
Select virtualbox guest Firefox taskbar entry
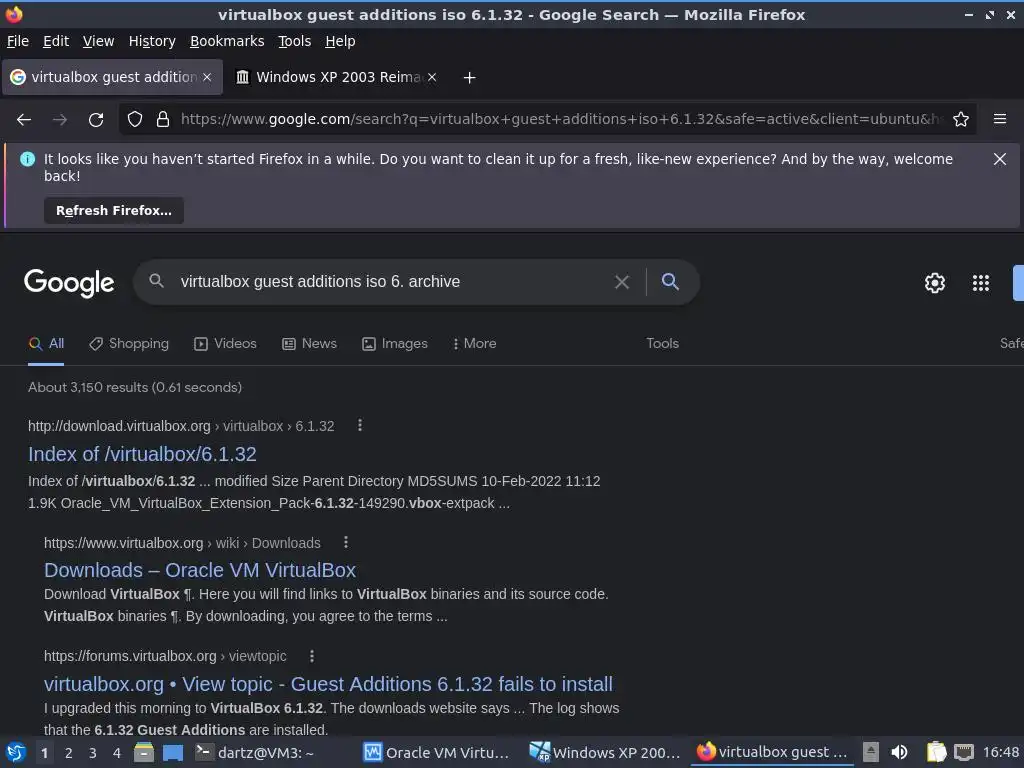point(772,752)
